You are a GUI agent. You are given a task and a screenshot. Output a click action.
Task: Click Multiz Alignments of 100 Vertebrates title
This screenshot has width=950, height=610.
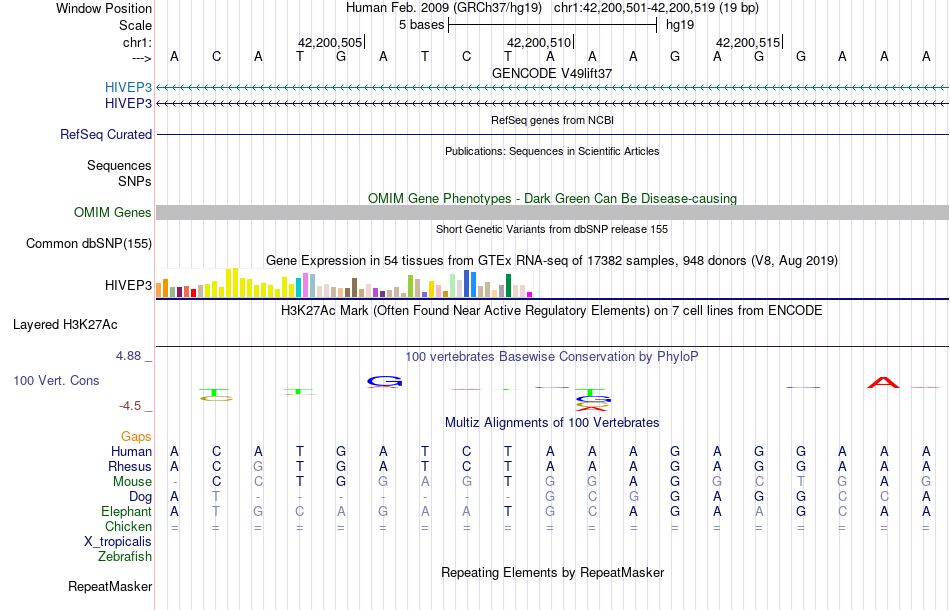click(x=552, y=423)
